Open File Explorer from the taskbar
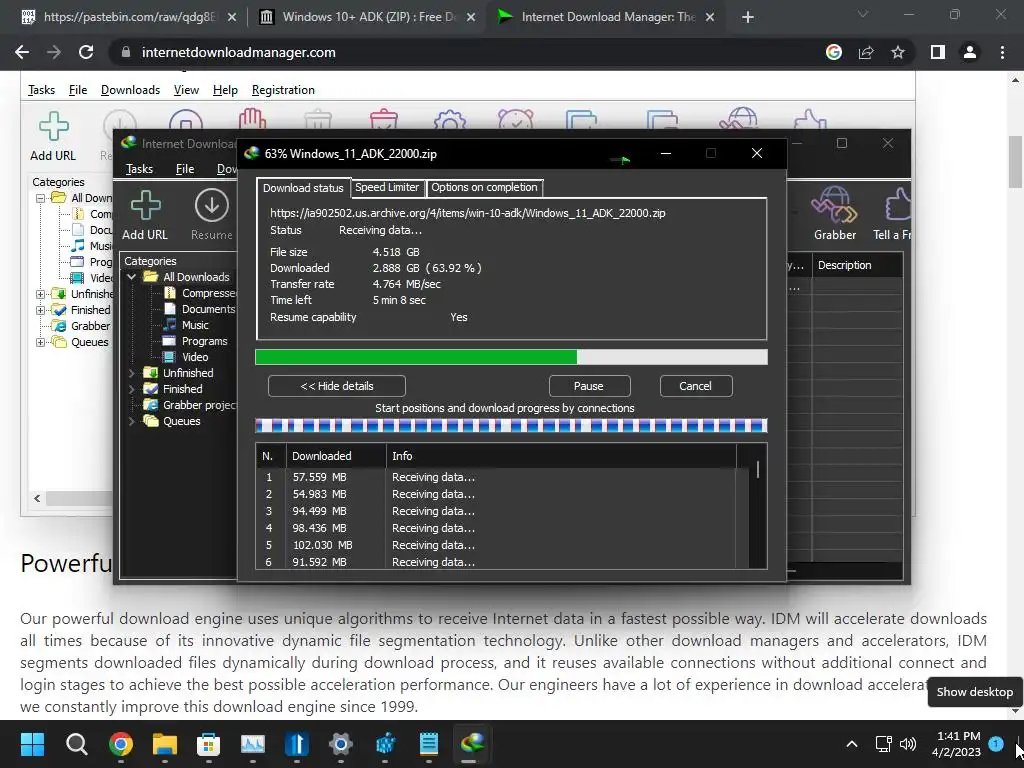The image size is (1024, 768). coord(165,744)
